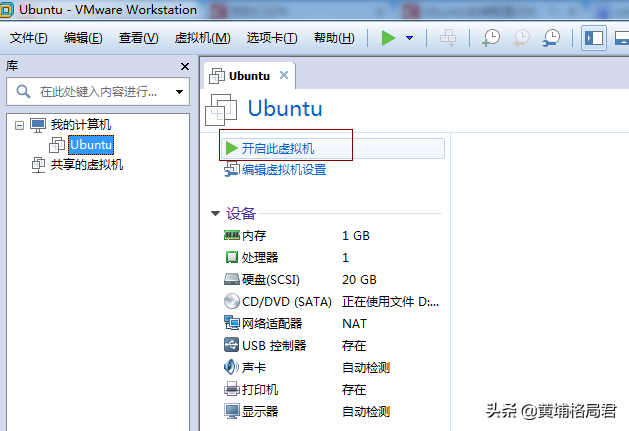Image resolution: width=629 pixels, height=431 pixels.
Task: Open the 虚拟机(M) menu
Action: (x=203, y=38)
